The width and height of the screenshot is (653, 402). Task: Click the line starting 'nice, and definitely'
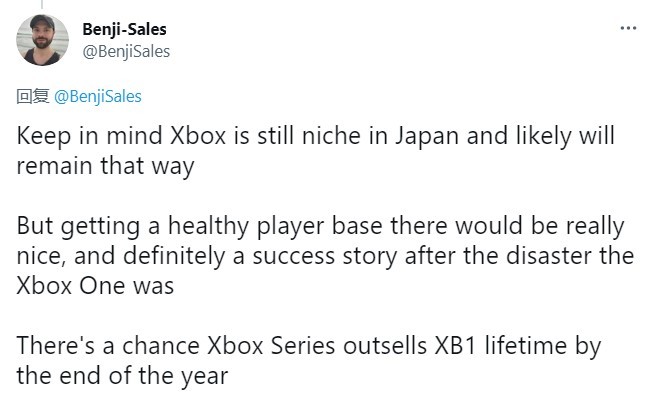tap(326, 255)
